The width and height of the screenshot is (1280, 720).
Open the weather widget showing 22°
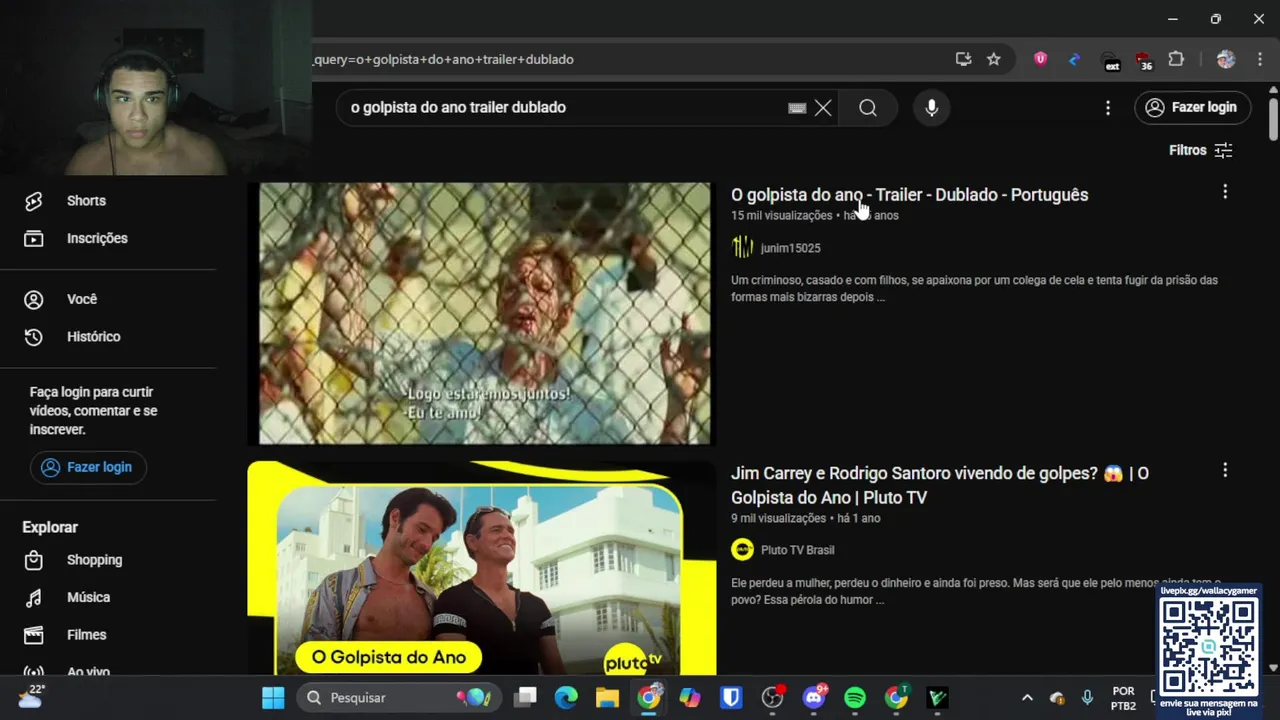click(x=30, y=697)
